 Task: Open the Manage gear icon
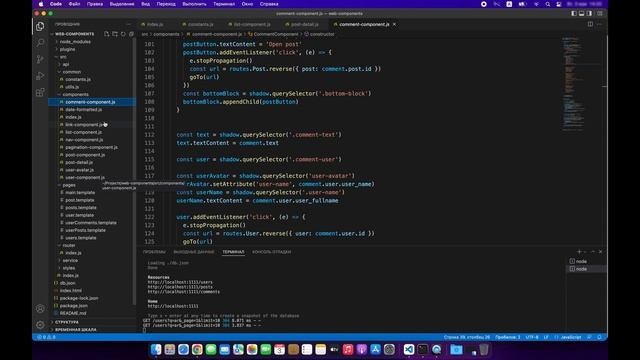tap(40, 325)
